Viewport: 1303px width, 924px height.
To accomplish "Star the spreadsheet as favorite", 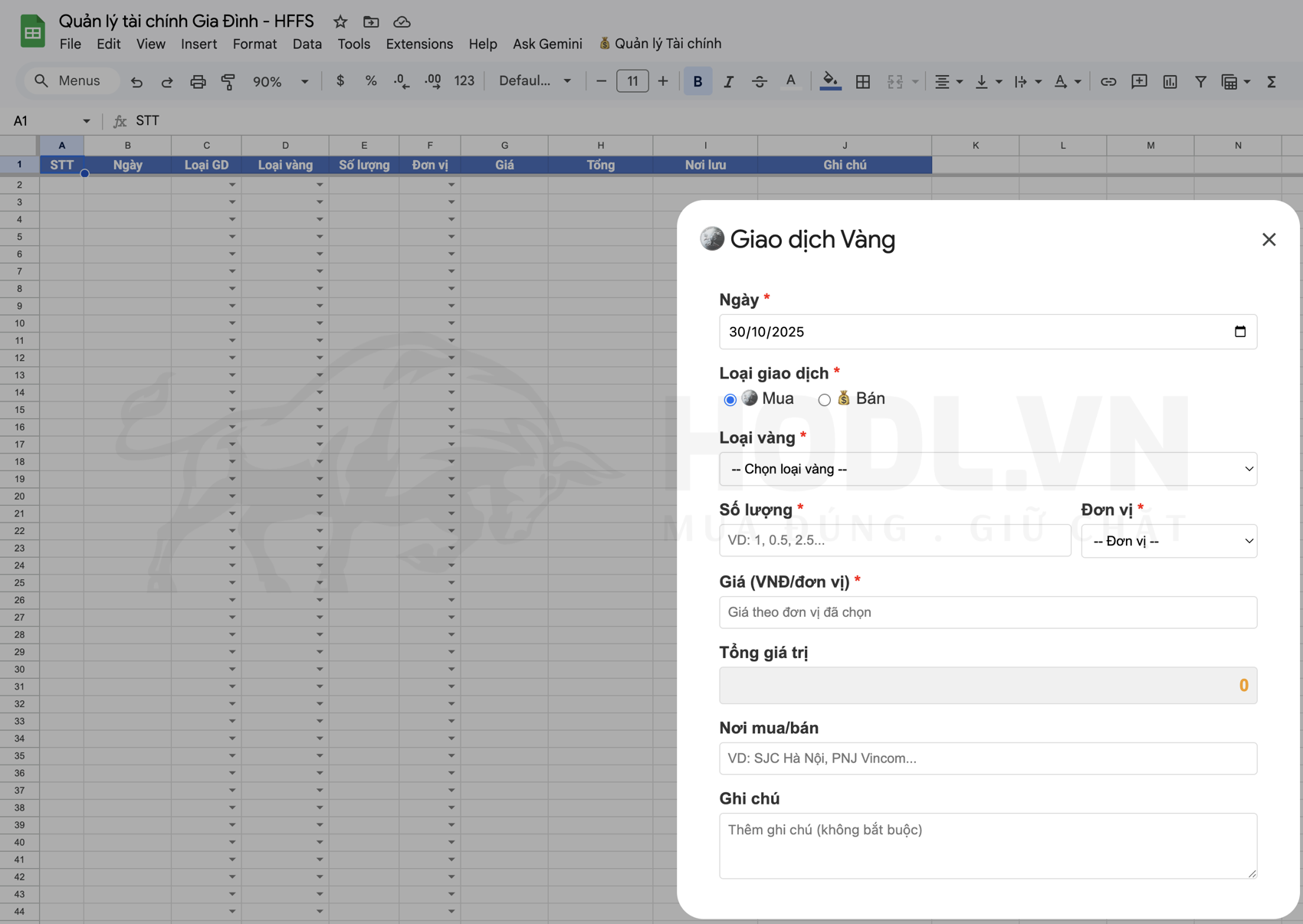I will 340,21.
